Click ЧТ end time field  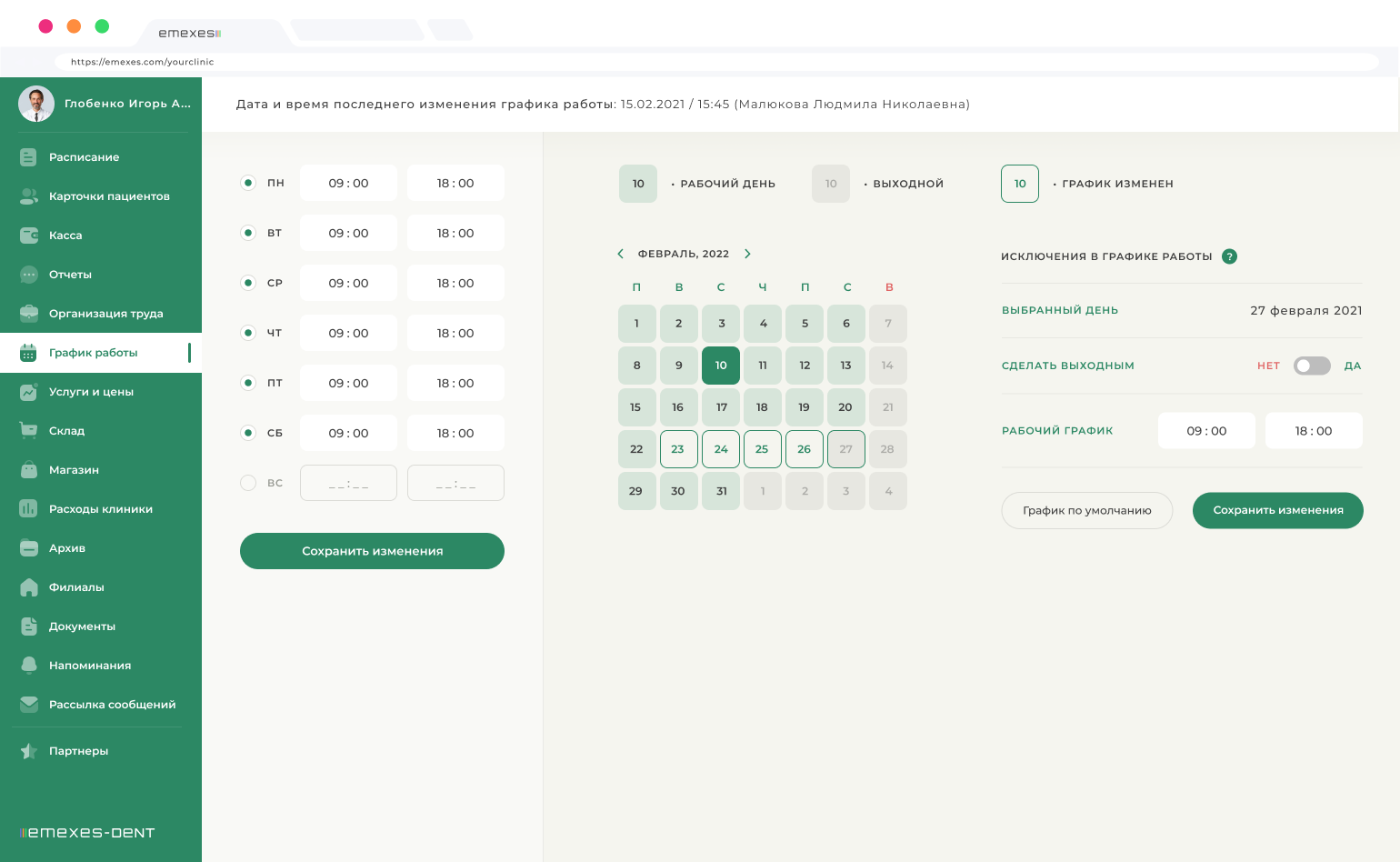[455, 333]
